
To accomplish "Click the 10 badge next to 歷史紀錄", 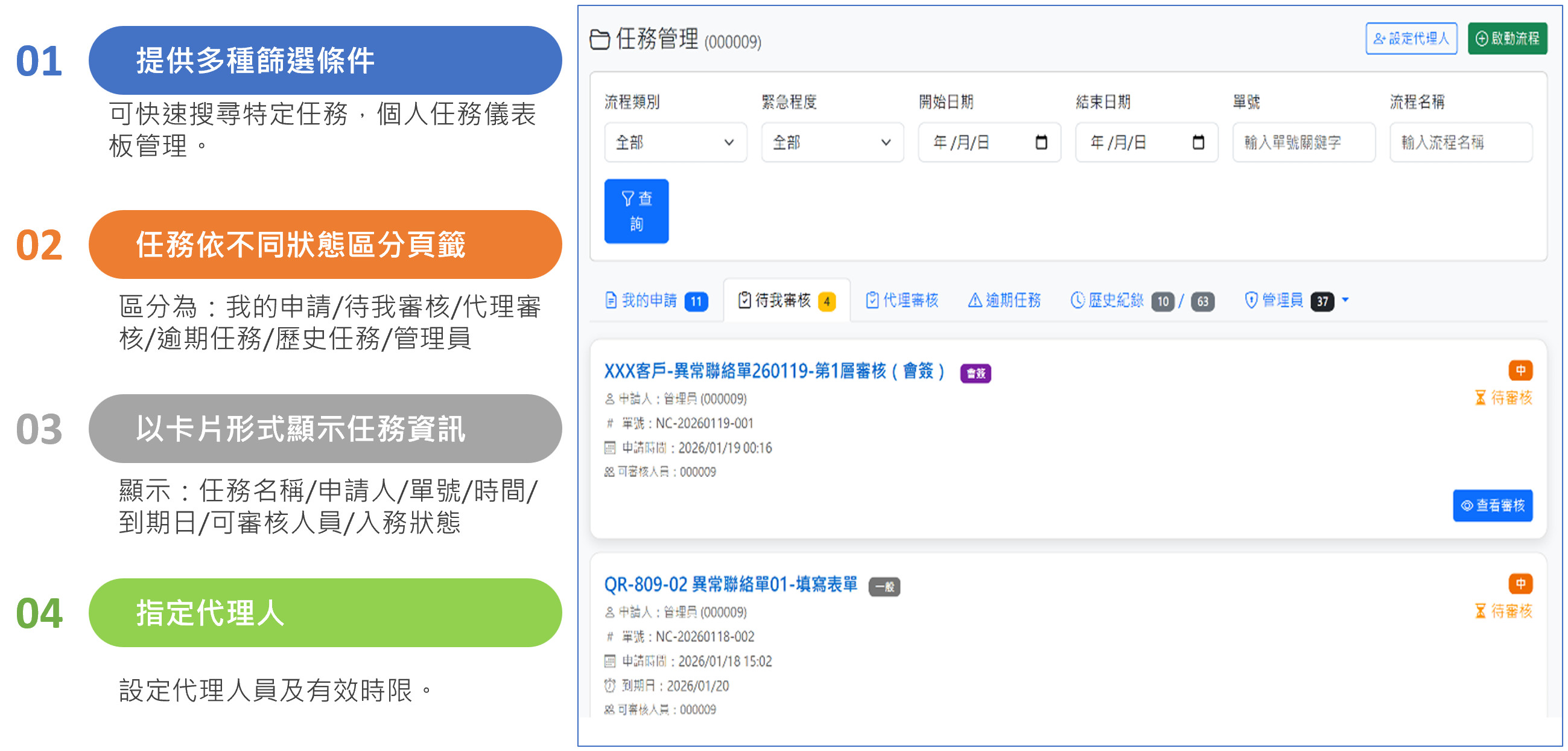I will pyautogui.click(x=1163, y=301).
